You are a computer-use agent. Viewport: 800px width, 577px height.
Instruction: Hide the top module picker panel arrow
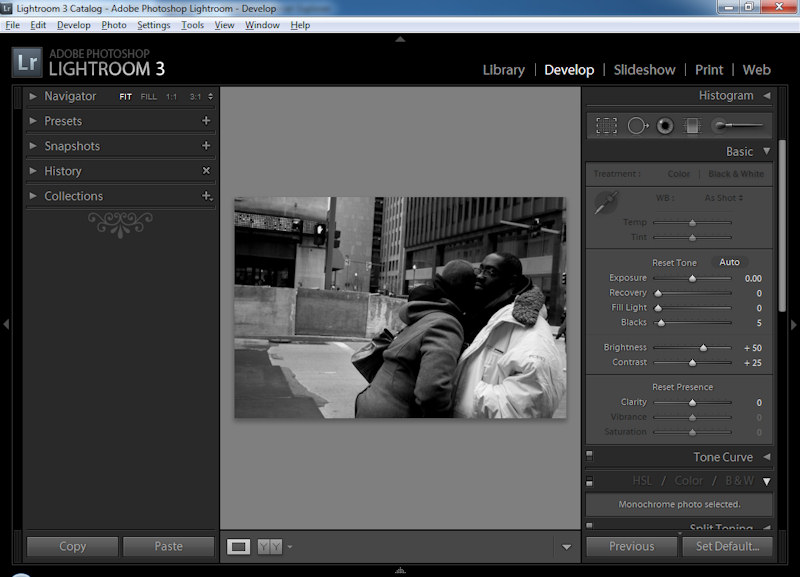(x=401, y=39)
